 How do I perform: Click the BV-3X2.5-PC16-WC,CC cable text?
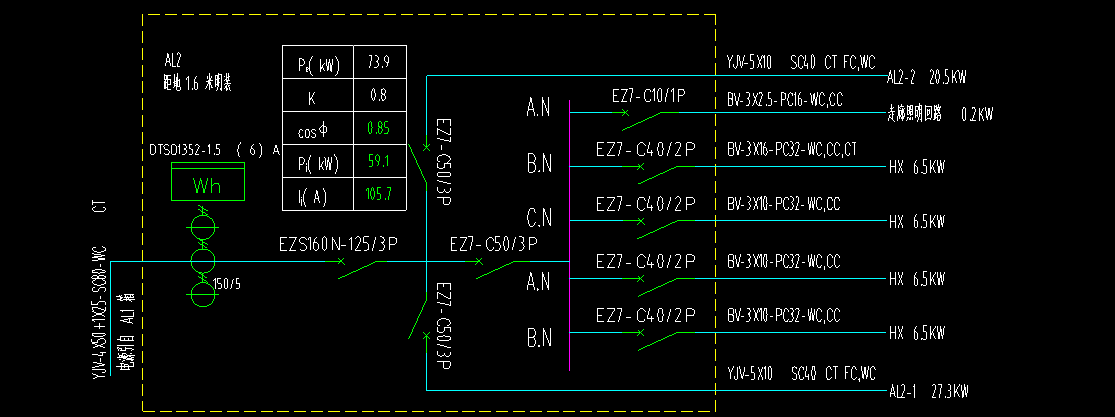tap(784, 102)
